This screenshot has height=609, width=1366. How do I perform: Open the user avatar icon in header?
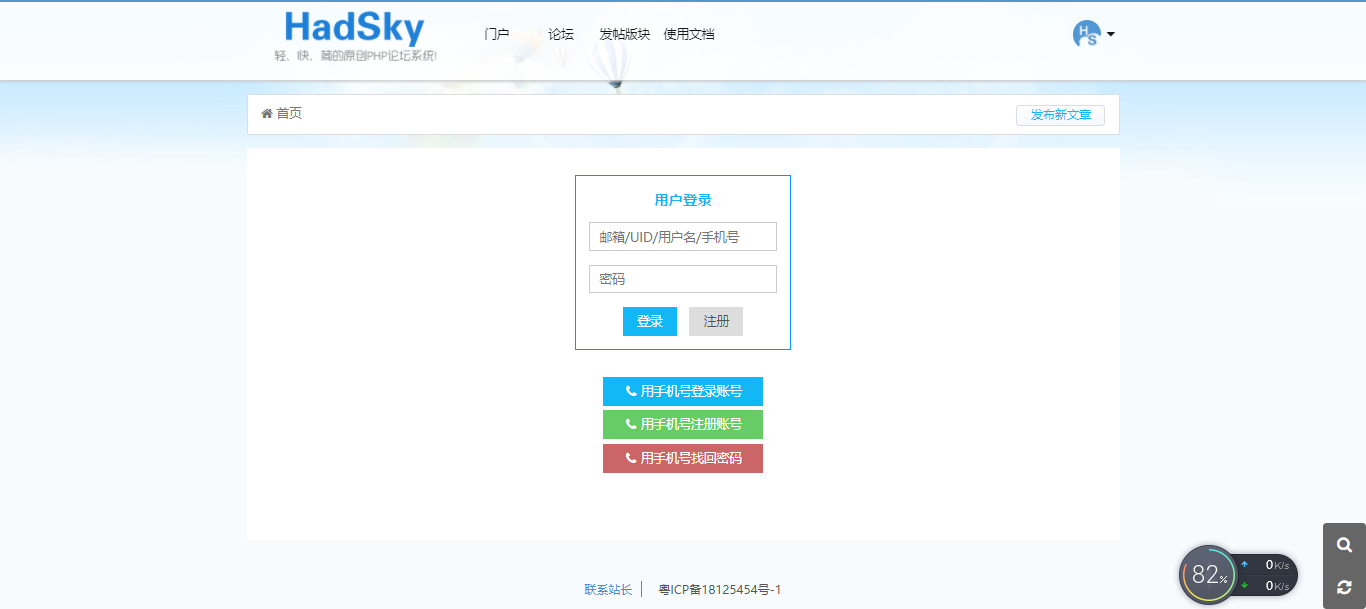pos(1086,34)
